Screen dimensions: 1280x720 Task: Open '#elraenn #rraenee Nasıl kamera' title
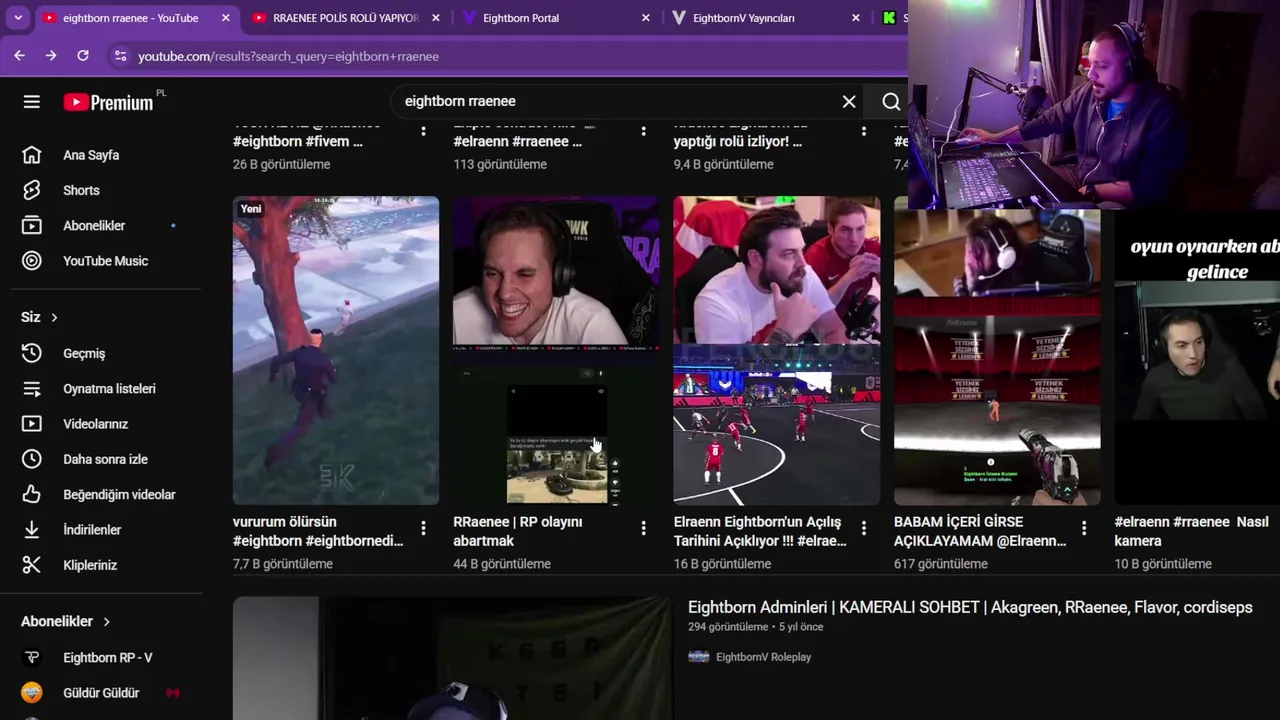click(x=1193, y=531)
